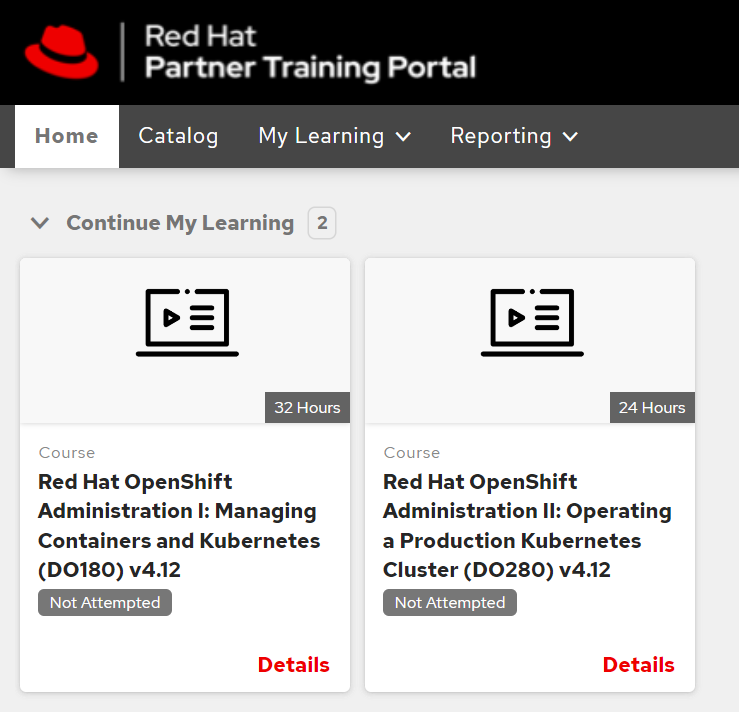Collapse the Continue My Learning section chevron
The height and width of the screenshot is (712, 739).
coord(40,223)
